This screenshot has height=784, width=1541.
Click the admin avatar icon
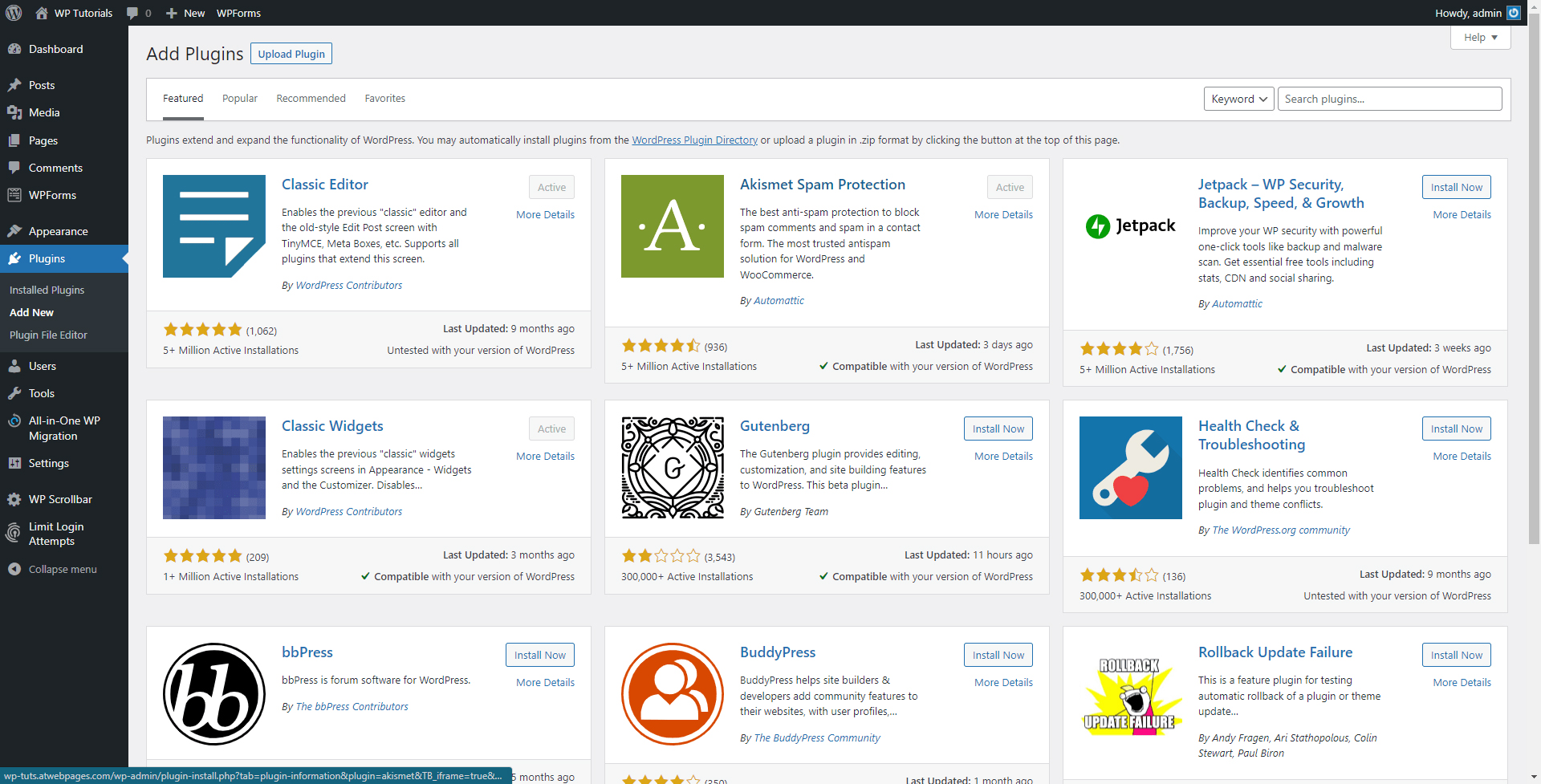click(1514, 13)
